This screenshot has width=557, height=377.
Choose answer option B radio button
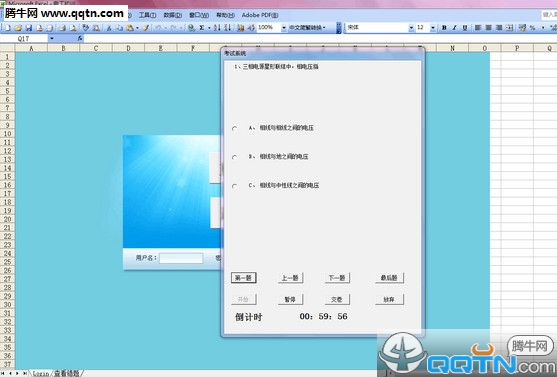pyautogui.click(x=234, y=157)
